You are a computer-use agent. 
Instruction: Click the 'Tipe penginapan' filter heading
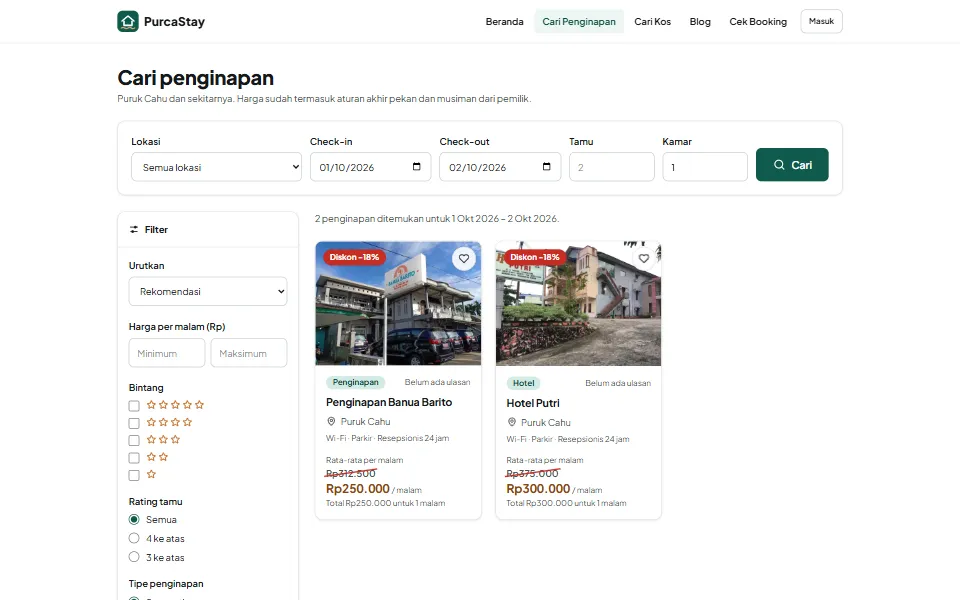click(166, 583)
